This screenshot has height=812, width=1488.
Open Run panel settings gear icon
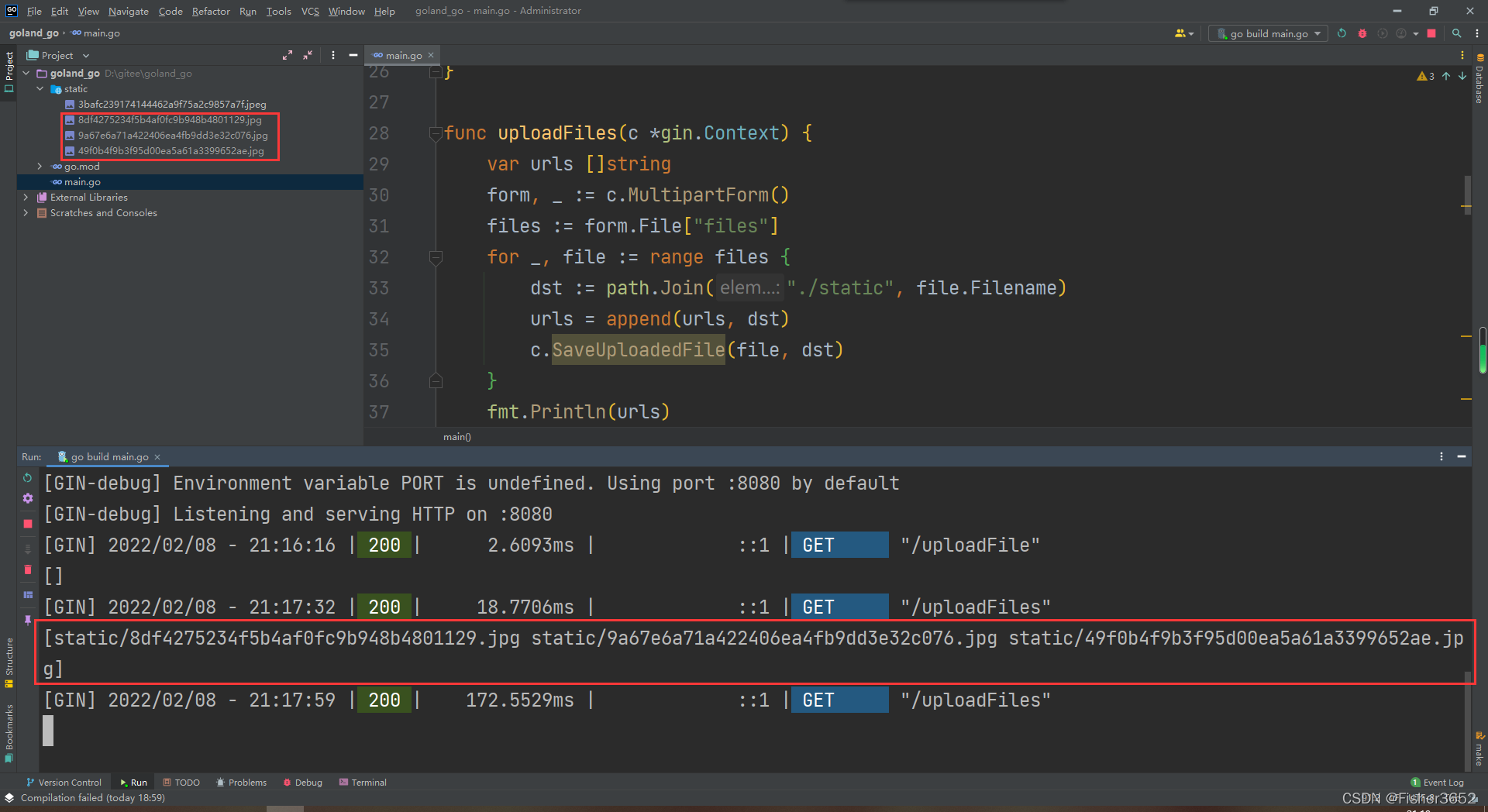tap(28, 498)
